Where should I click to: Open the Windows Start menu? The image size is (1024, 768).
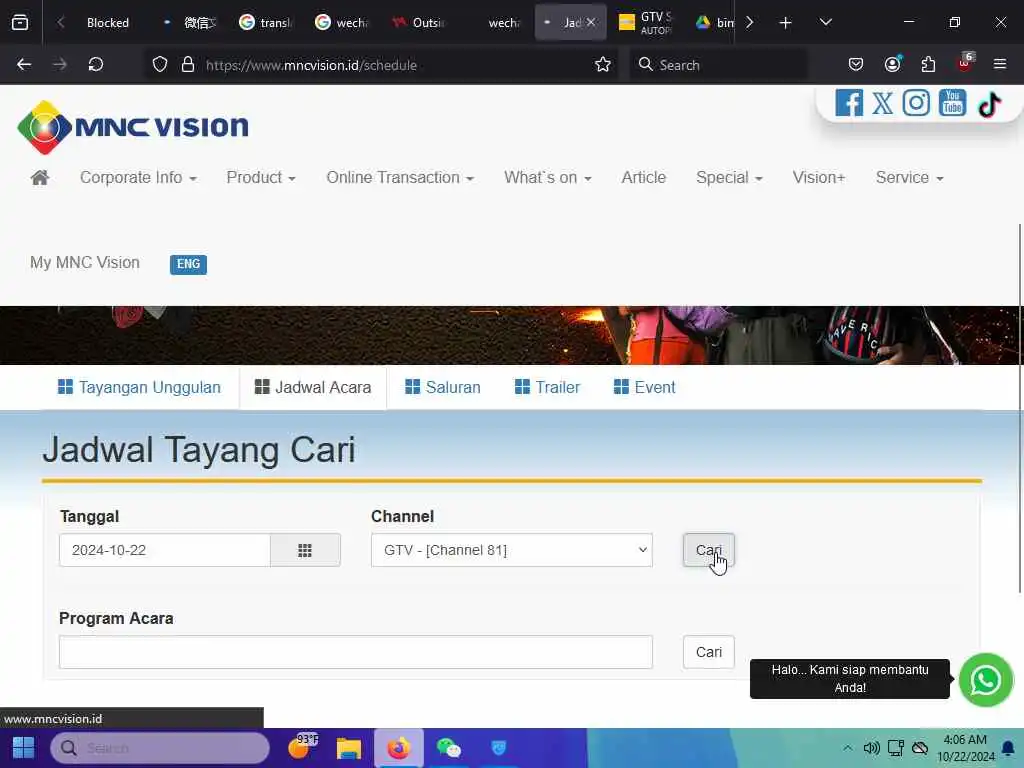(24, 748)
